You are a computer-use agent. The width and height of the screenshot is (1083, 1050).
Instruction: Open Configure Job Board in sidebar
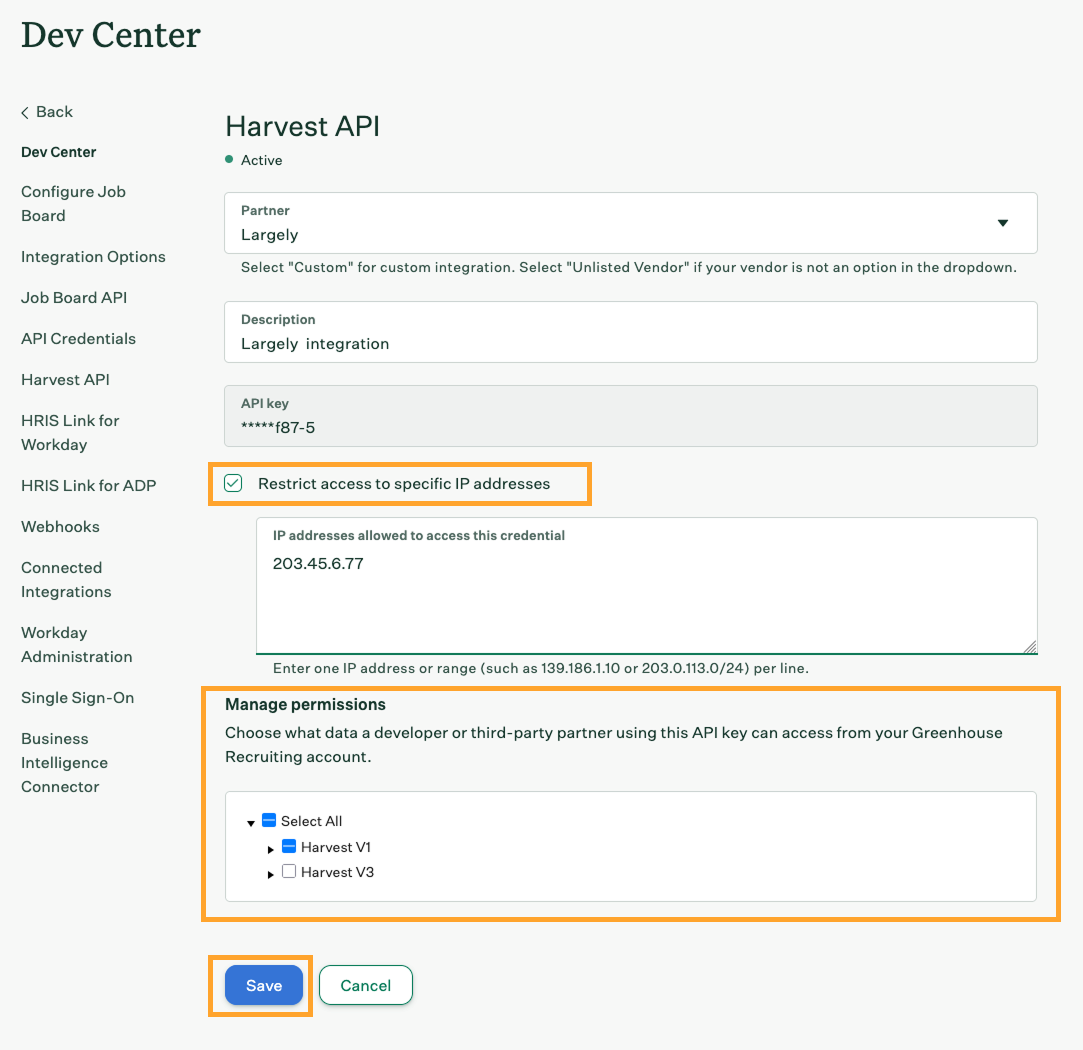(73, 204)
